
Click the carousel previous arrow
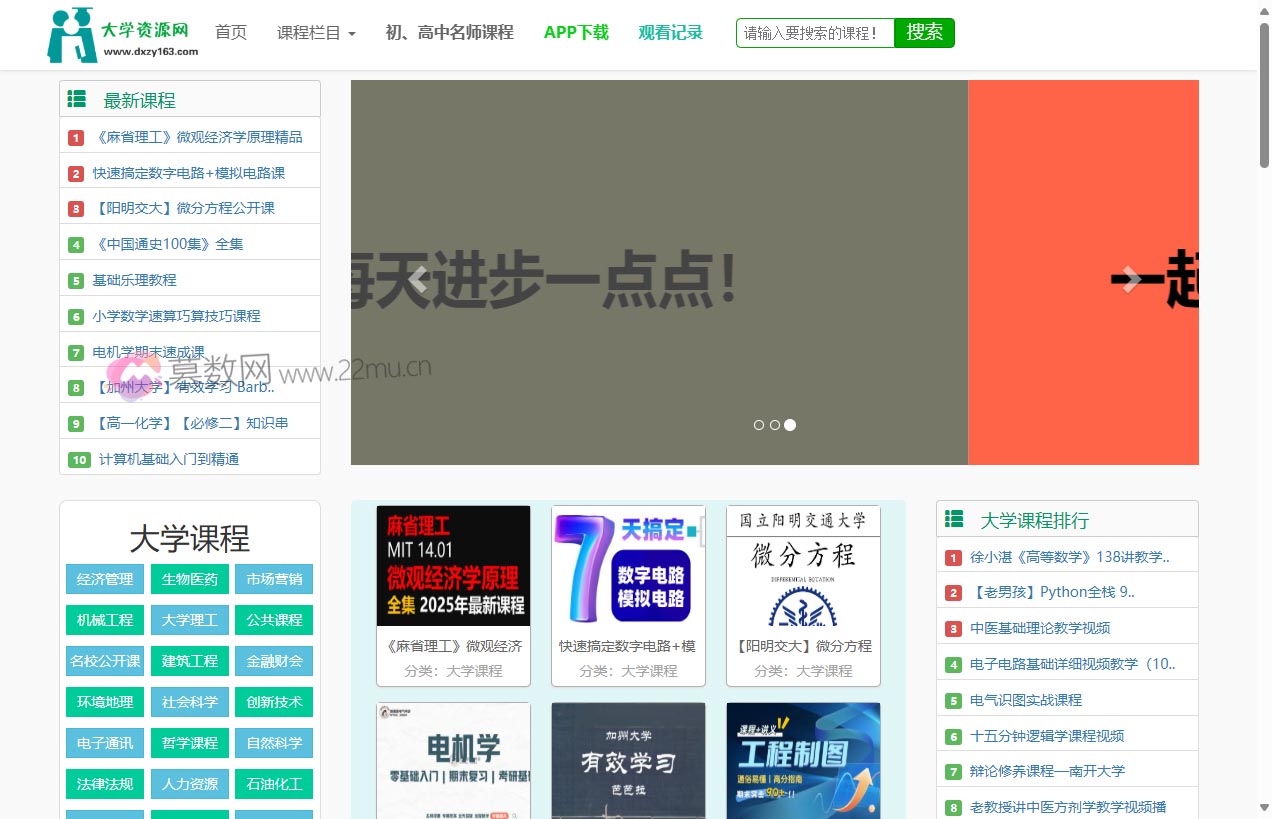coord(417,279)
